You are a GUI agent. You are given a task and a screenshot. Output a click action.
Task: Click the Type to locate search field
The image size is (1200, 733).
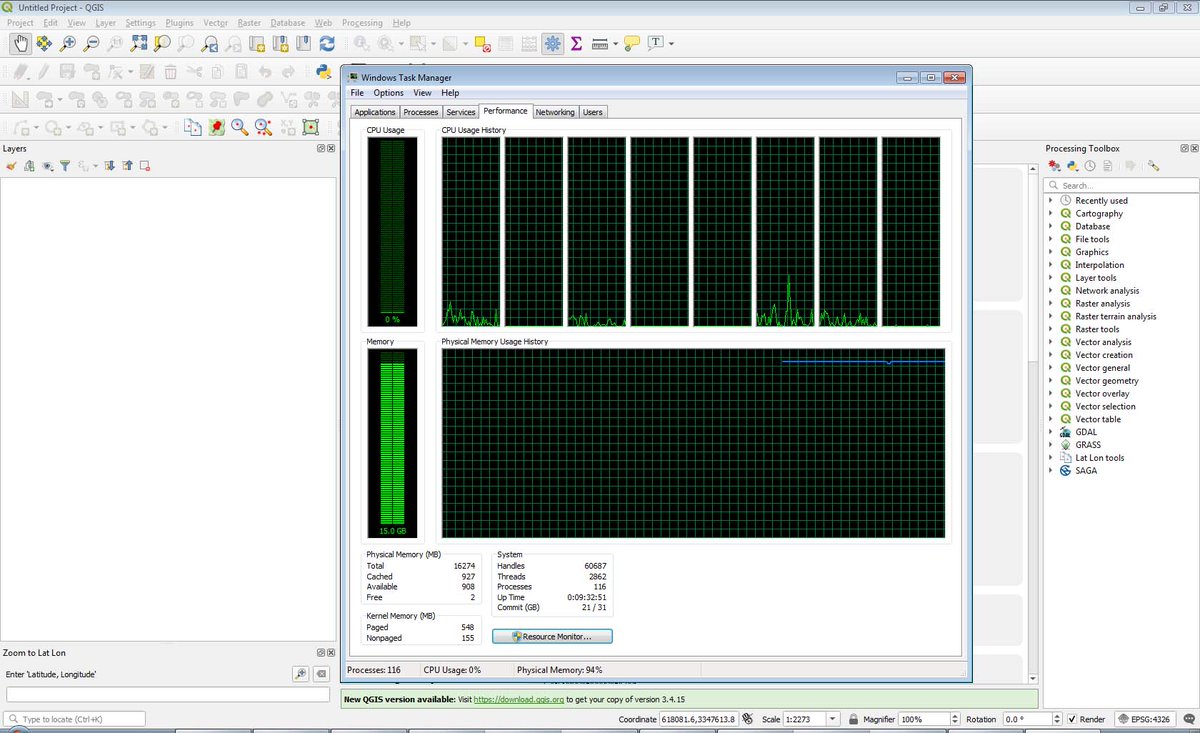pyautogui.click(x=75, y=719)
